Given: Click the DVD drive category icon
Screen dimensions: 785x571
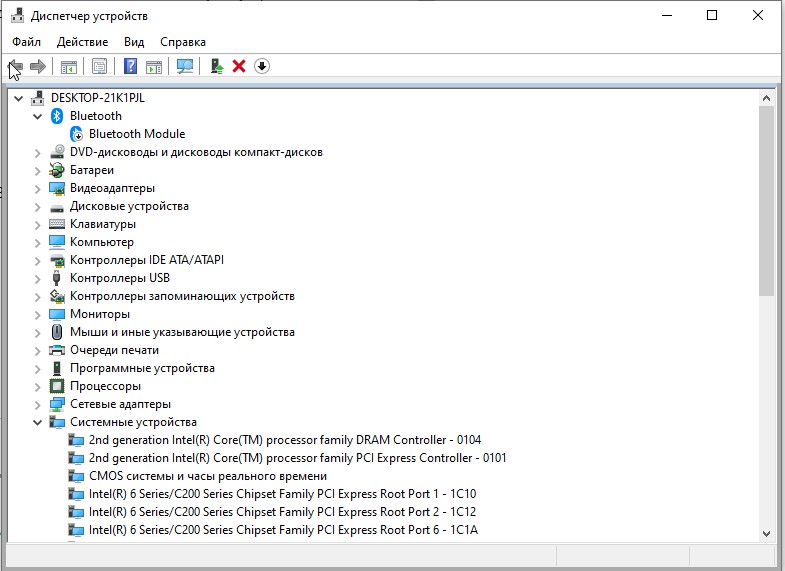Looking at the screenshot, I should (x=57, y=152).
